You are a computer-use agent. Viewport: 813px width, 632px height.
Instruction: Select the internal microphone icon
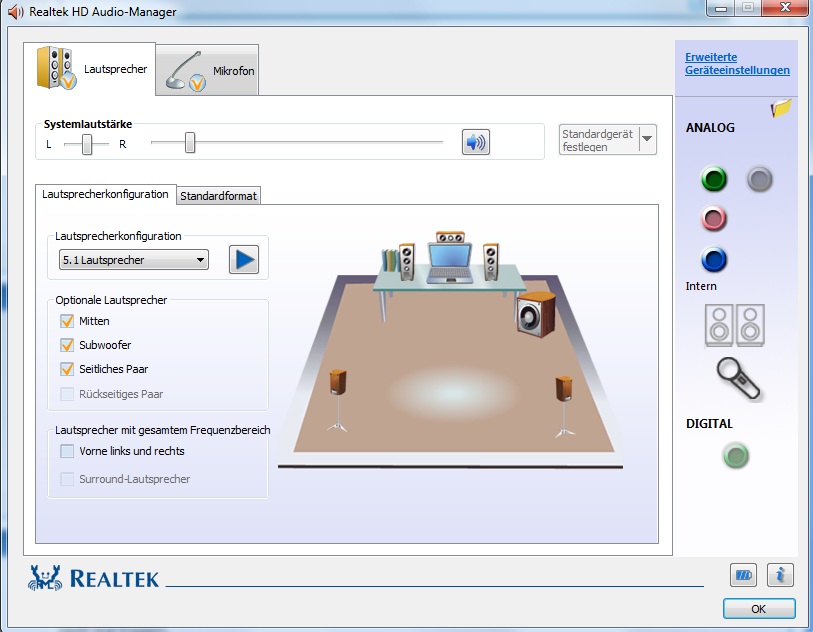tap(738, 380)
